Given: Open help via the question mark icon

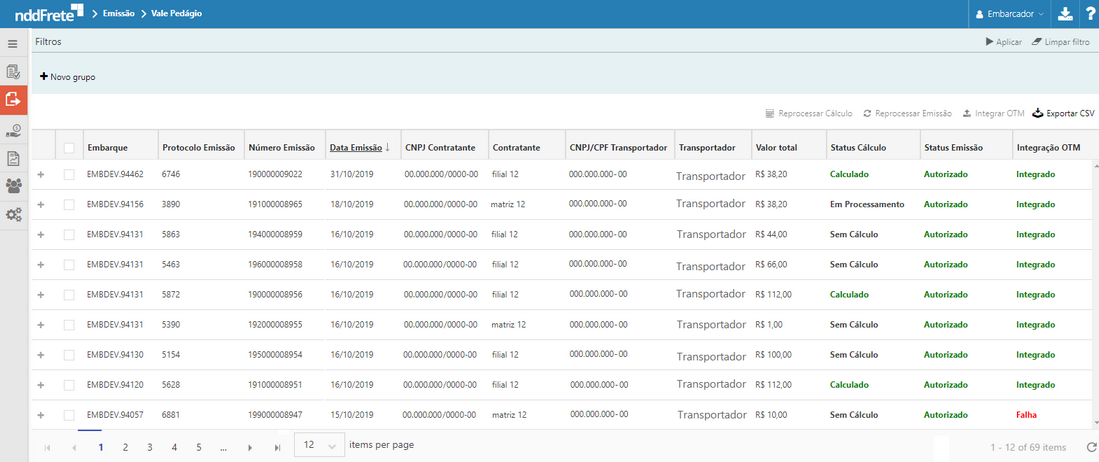Looking at the screenshot, I should (1089, 14).
